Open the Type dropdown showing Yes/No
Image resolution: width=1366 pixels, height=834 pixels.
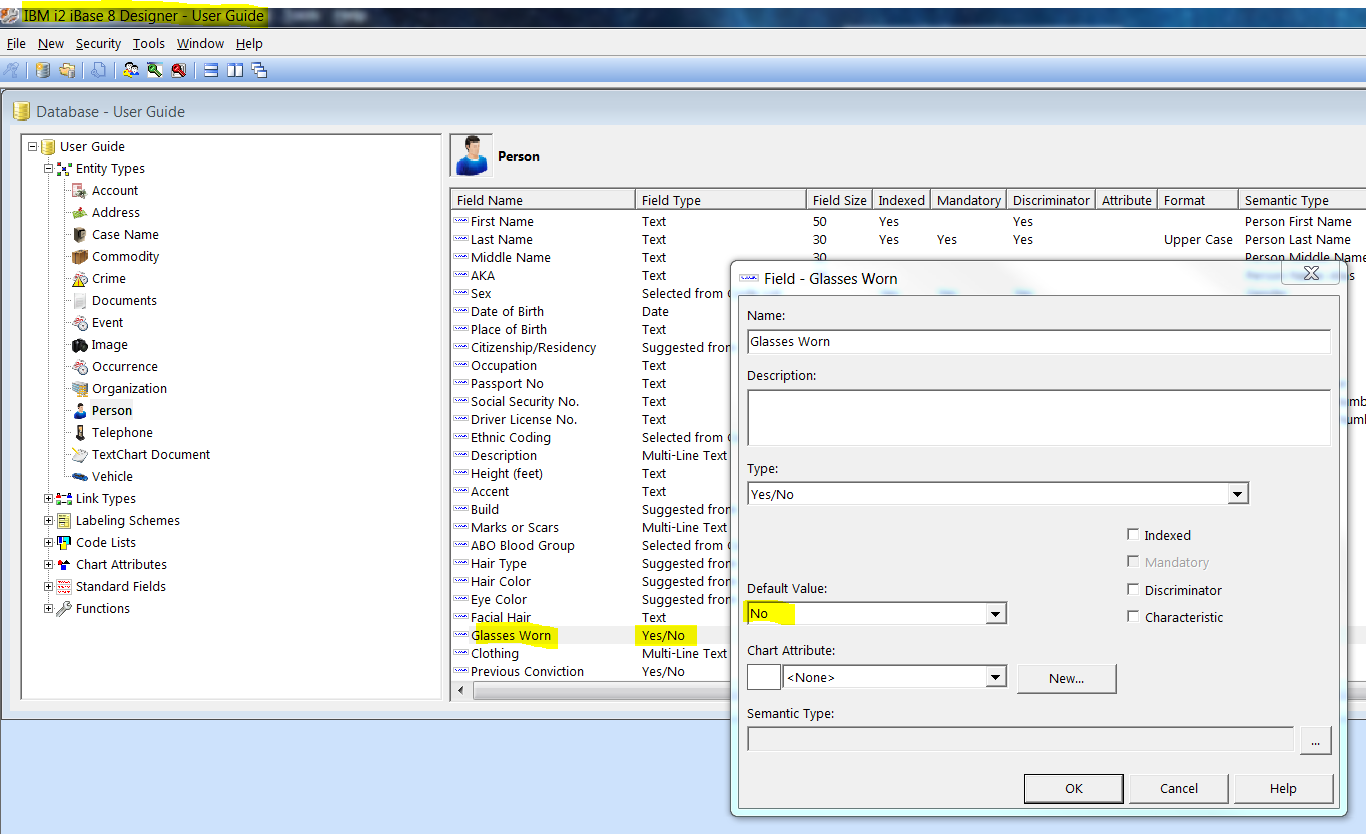click(x=1237, y=494)
